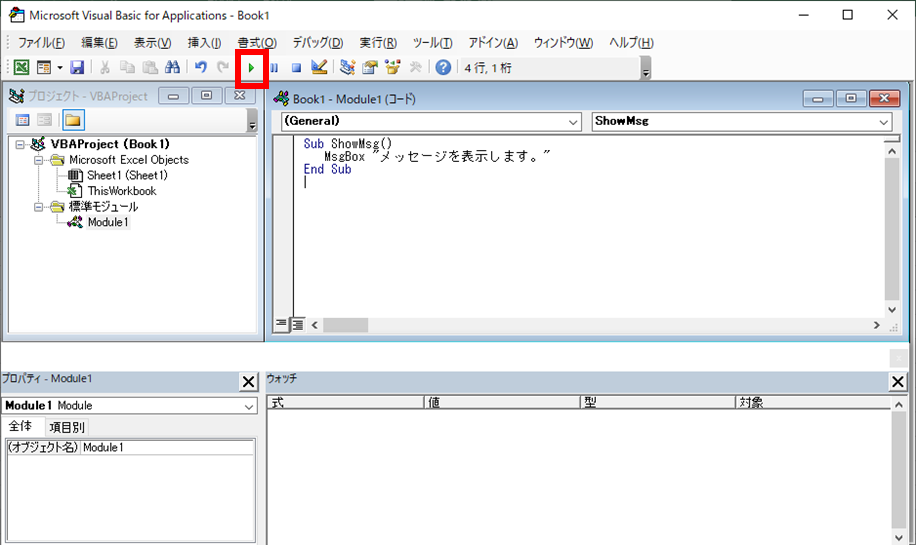Toggle Folders view in Project pane
Screen dimensions: 916x545
click(73, 120)
